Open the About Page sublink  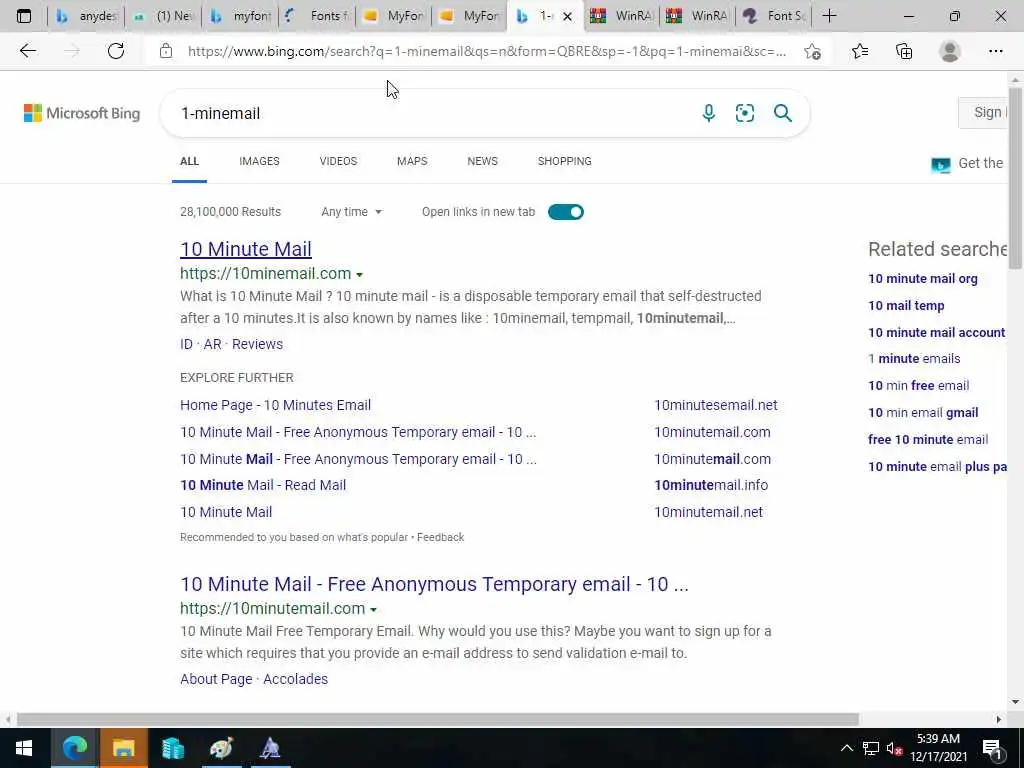[216, 679]
